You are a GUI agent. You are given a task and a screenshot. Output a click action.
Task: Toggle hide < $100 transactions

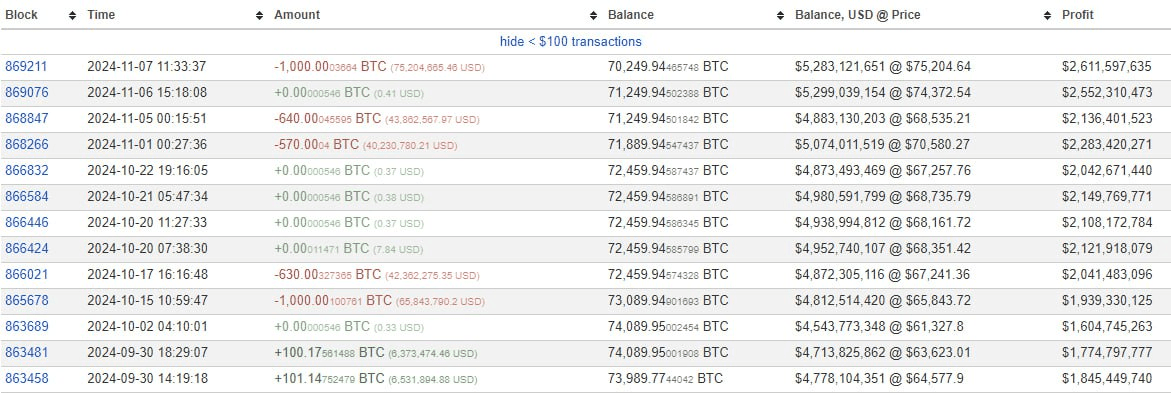[571, 42]
